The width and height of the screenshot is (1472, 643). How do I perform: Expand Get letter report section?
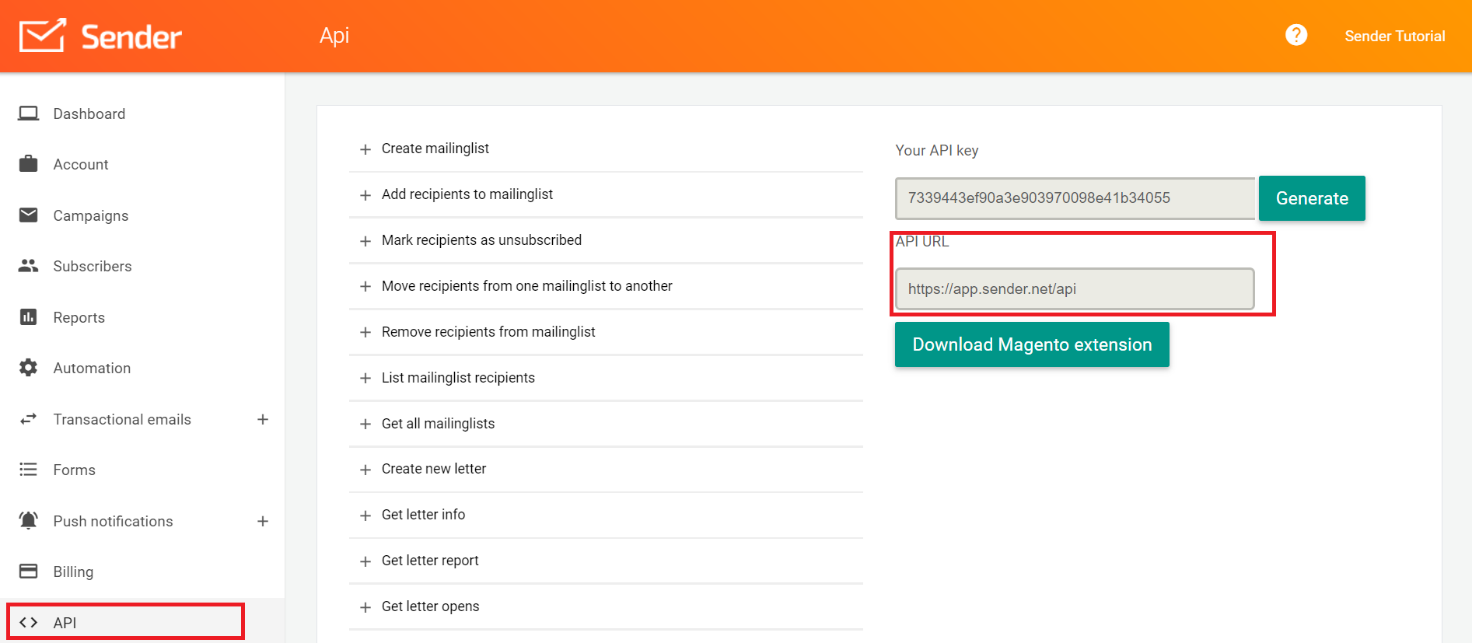coord(606,561)
